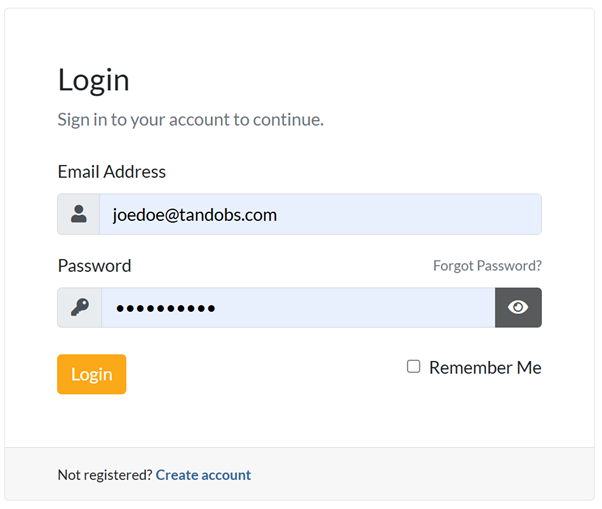602x509 pixels.
Task: Click the large Login page heading
Action: pos(94,81)
